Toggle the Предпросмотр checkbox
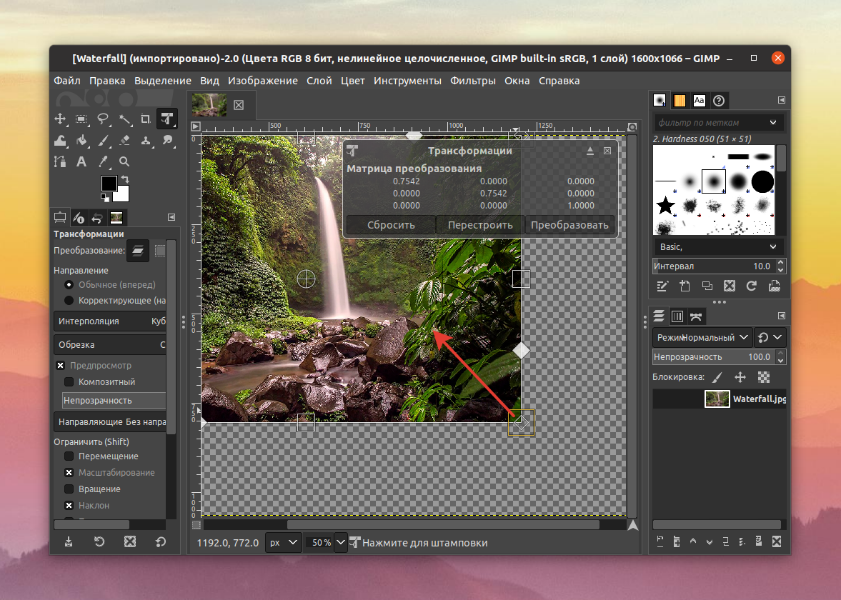841x600 pixels. point(61,365)
